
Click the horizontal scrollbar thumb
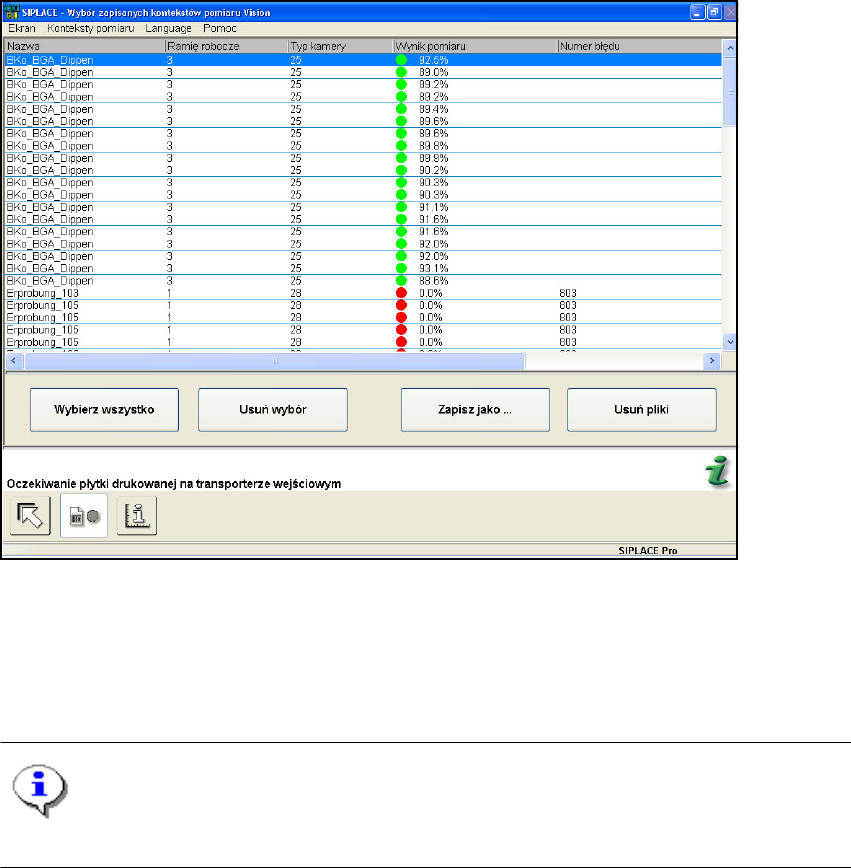point(275,361)
